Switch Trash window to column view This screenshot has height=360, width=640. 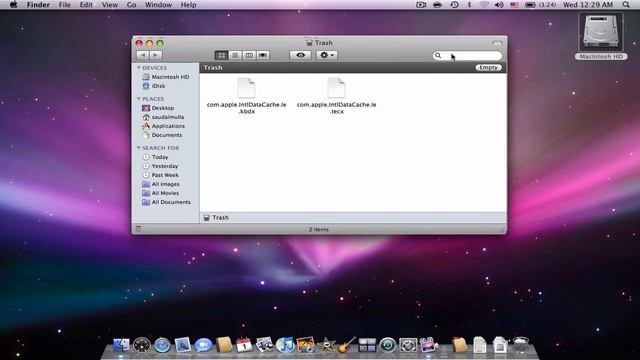(249, 55)
